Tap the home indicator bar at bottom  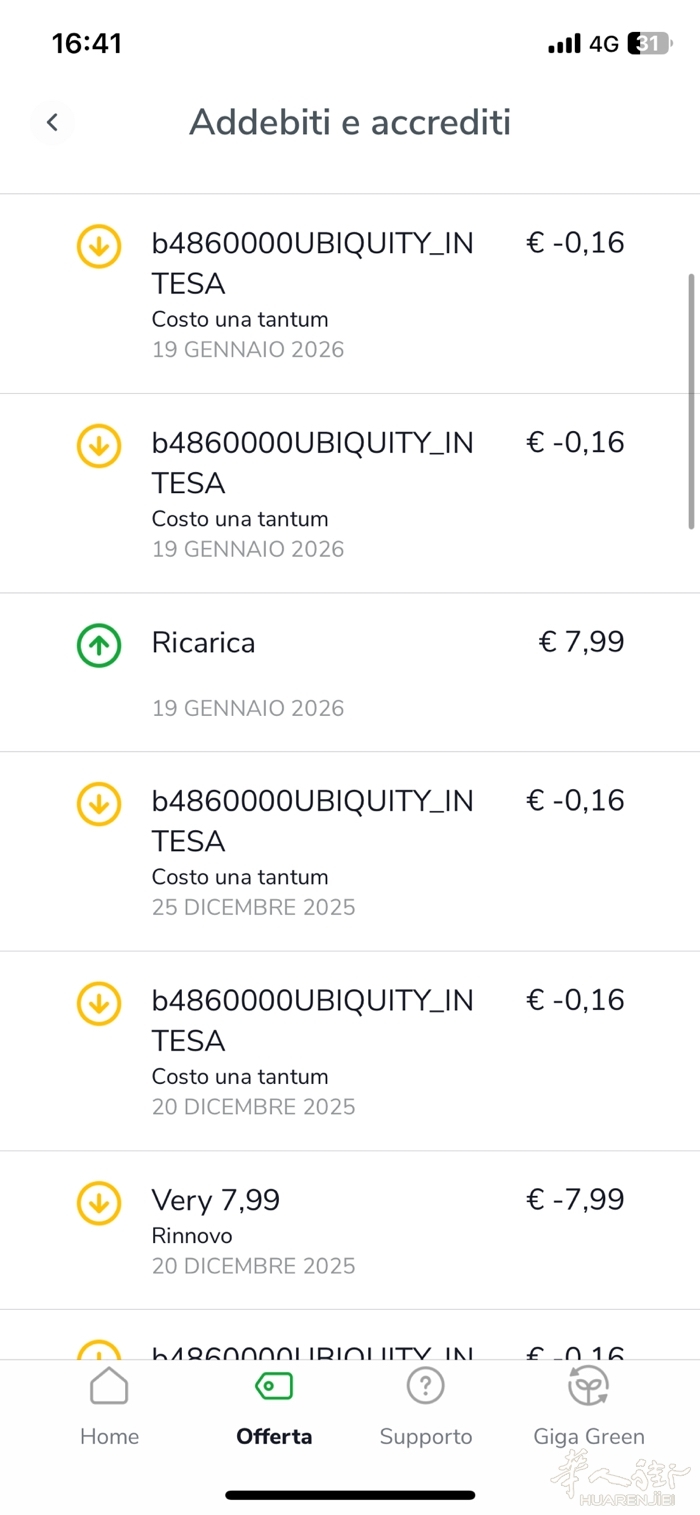tap(350, 1495)
